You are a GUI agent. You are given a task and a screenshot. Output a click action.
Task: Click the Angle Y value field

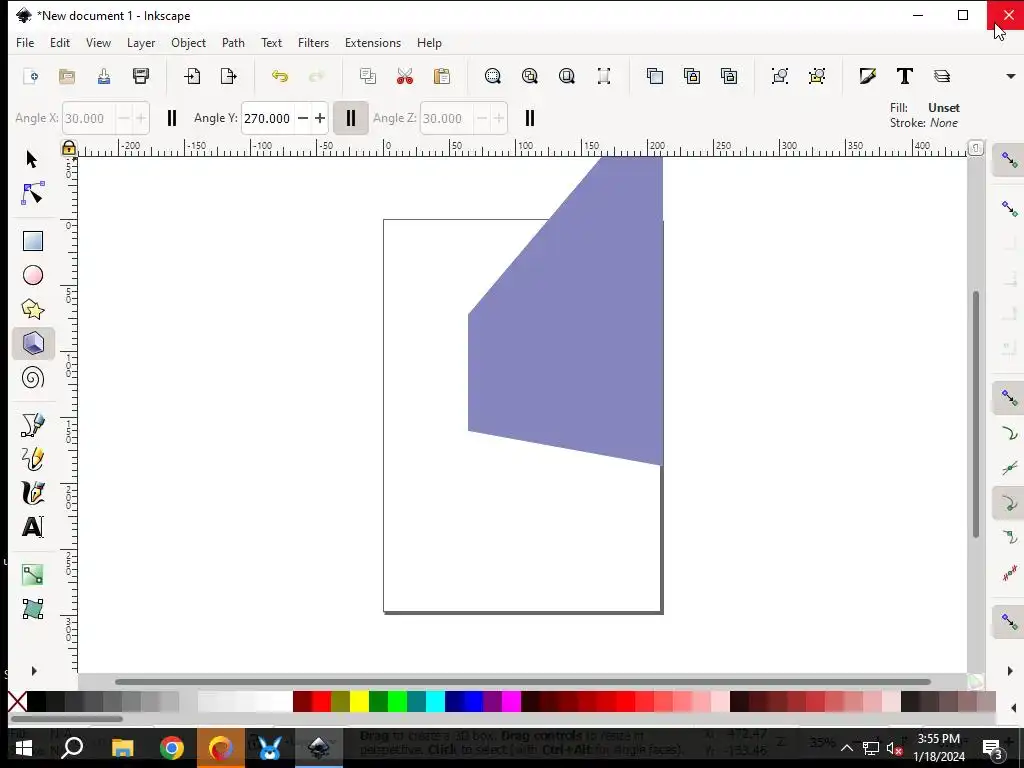(x=268, y=118)
